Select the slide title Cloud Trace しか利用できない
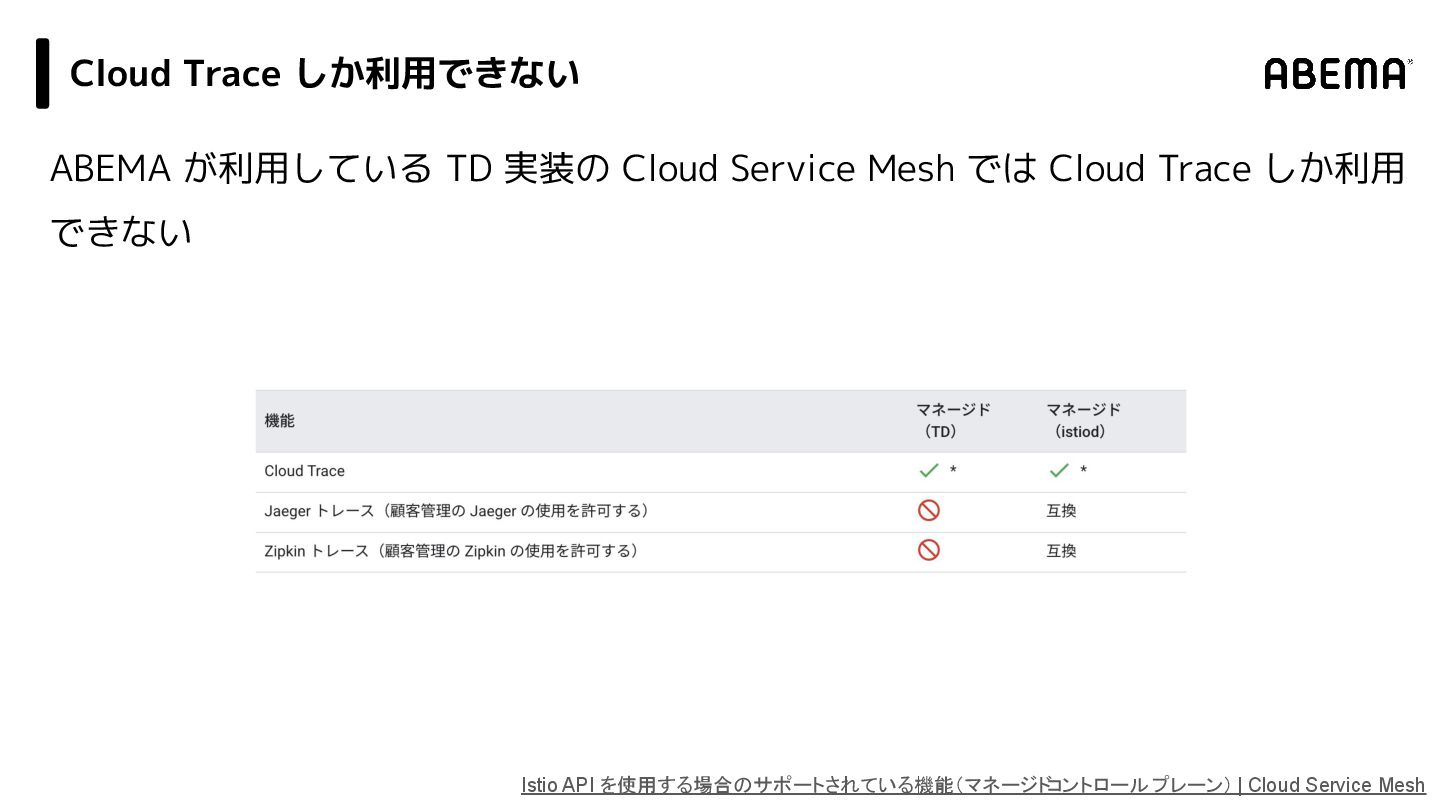Viewport: 1440px width, 810px height. pos(324,74)
